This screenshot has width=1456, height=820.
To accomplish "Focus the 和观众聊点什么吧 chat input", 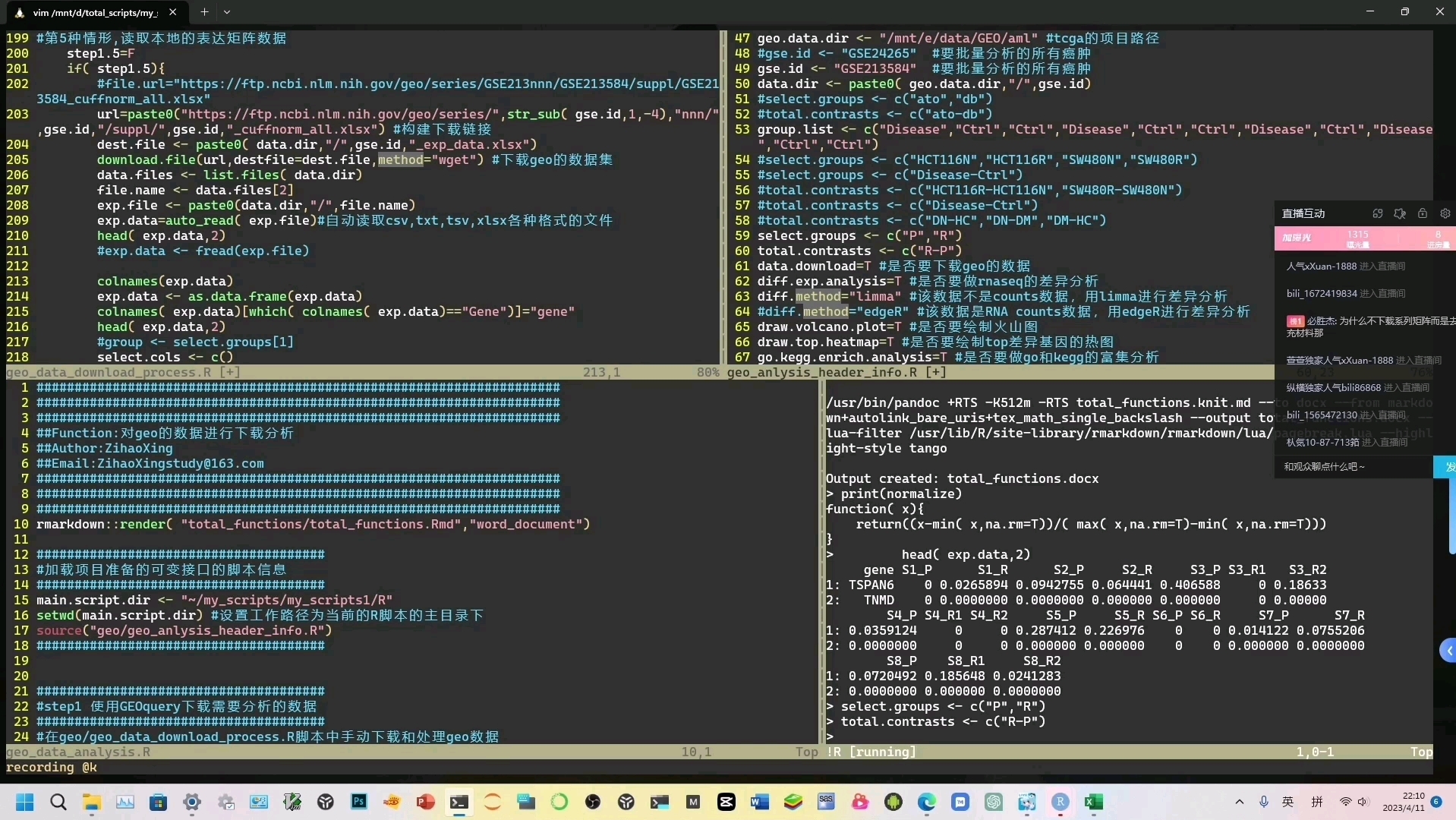I will pos(1353,466).
